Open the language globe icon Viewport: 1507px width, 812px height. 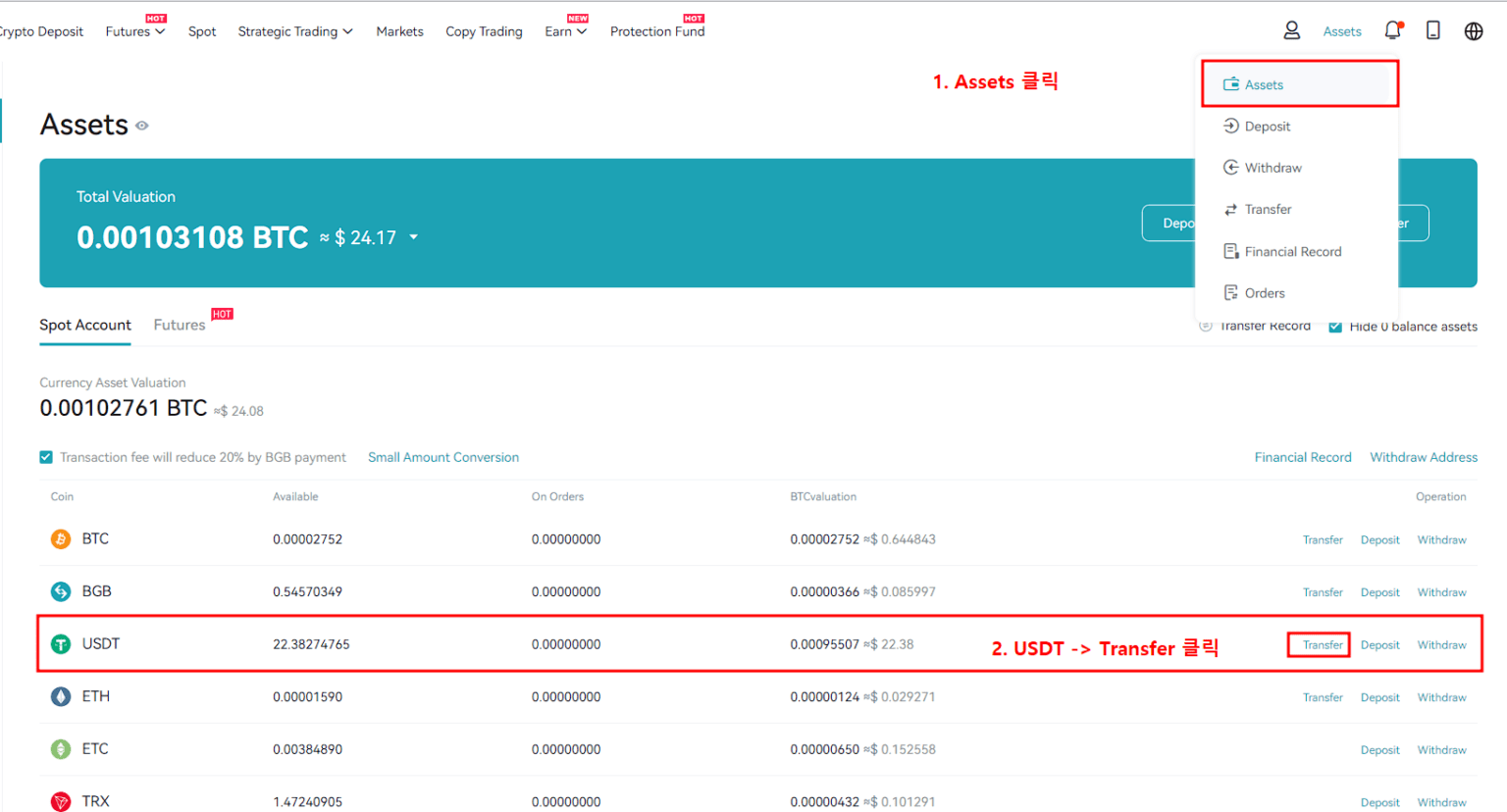pyautogui.click(x=1473, y=30)
